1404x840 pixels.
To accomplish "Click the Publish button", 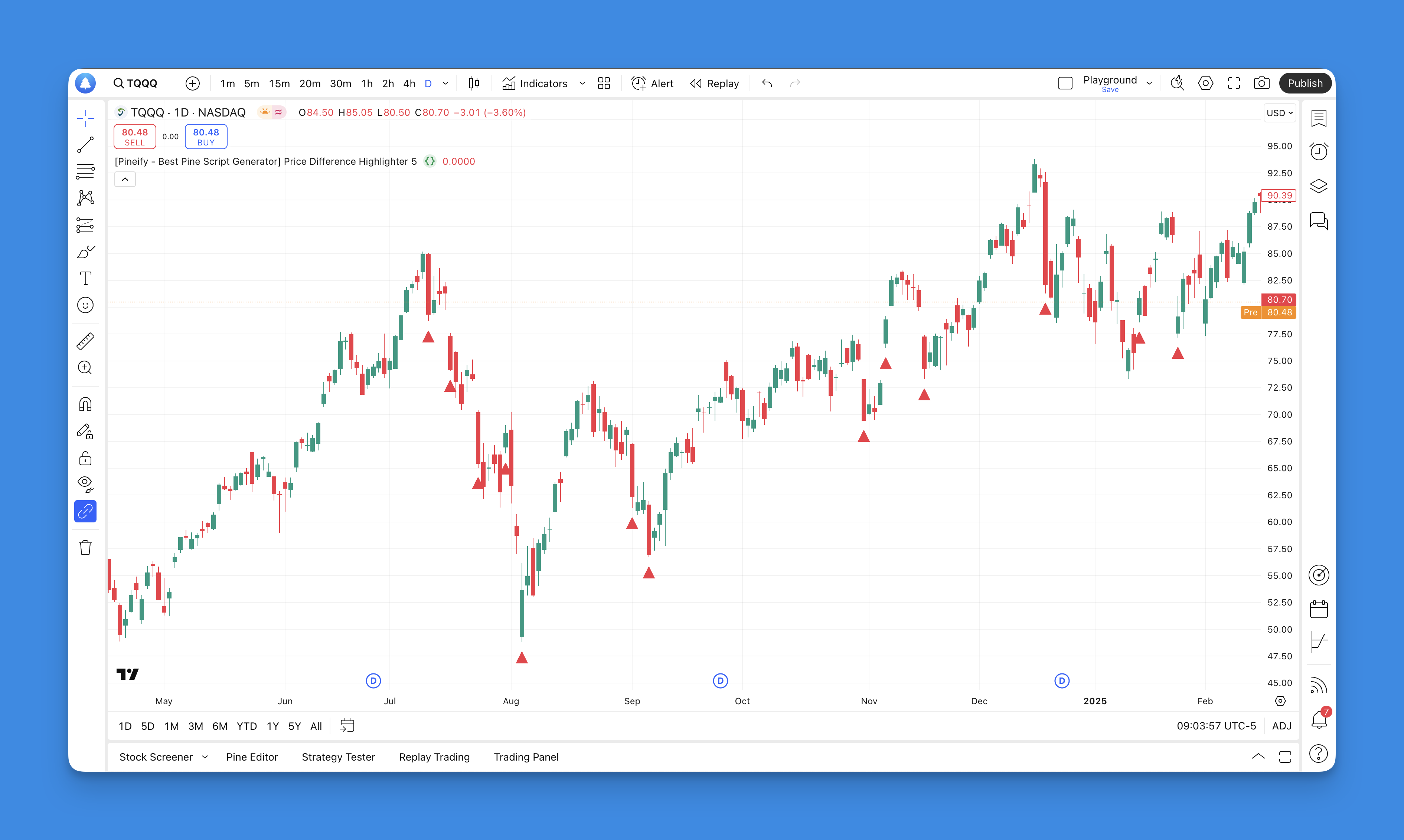I will click(1305, 83).
